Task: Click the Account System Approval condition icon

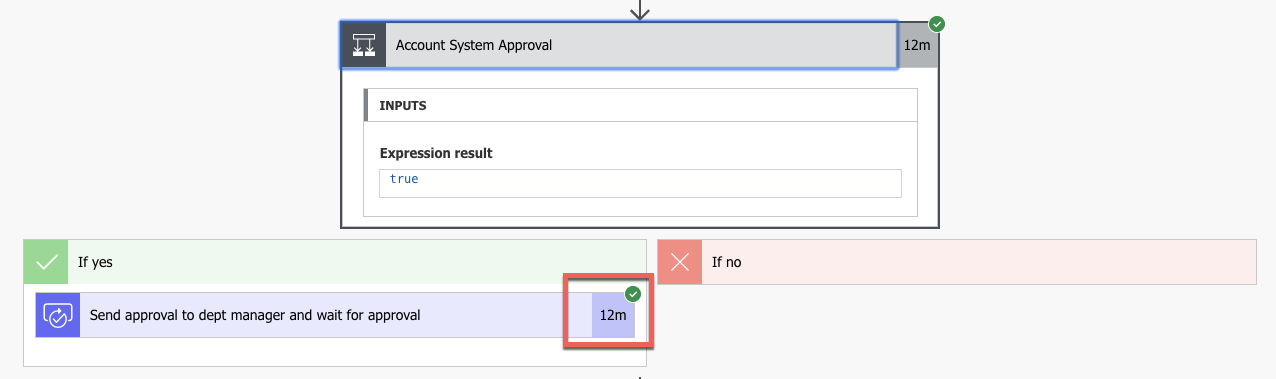Action: (364, 45)
